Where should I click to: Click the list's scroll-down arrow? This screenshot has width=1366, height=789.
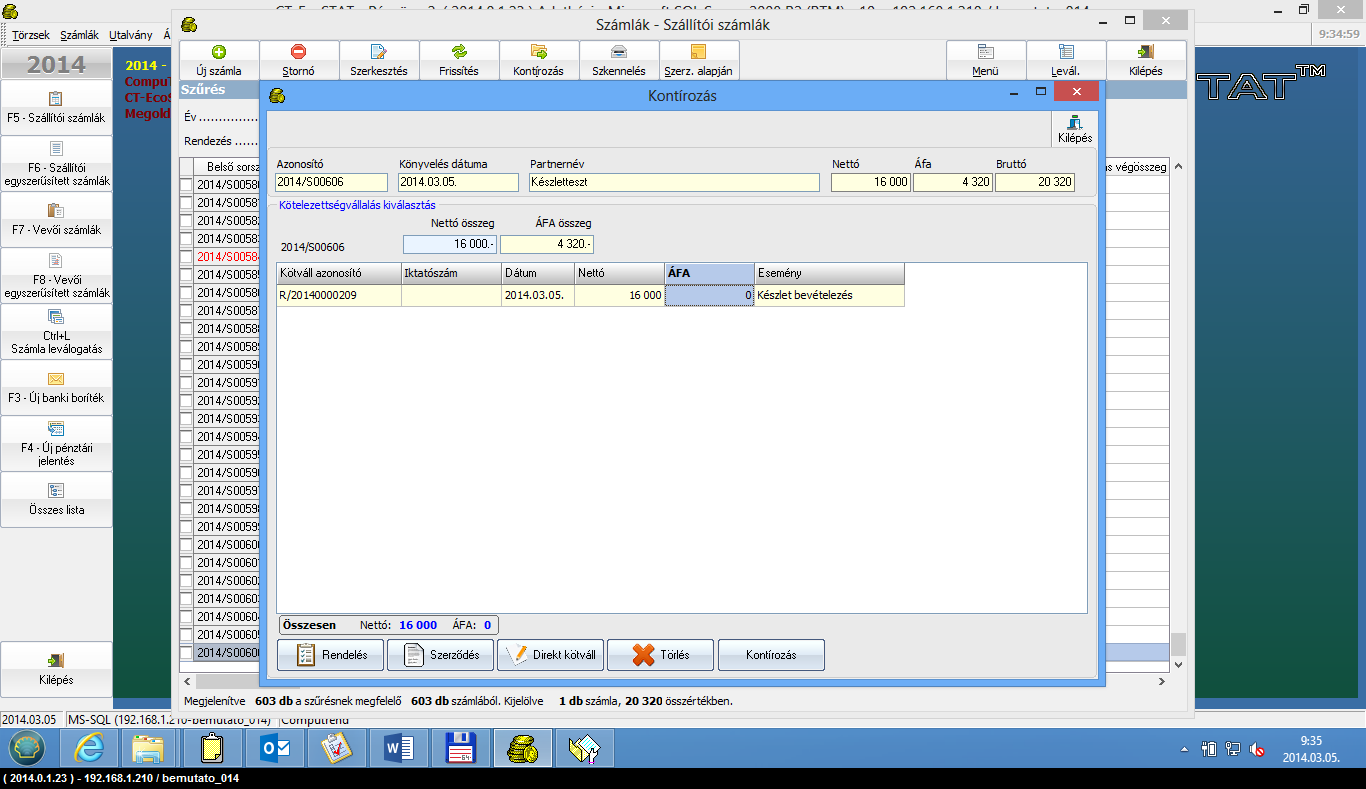point(1178,664)
